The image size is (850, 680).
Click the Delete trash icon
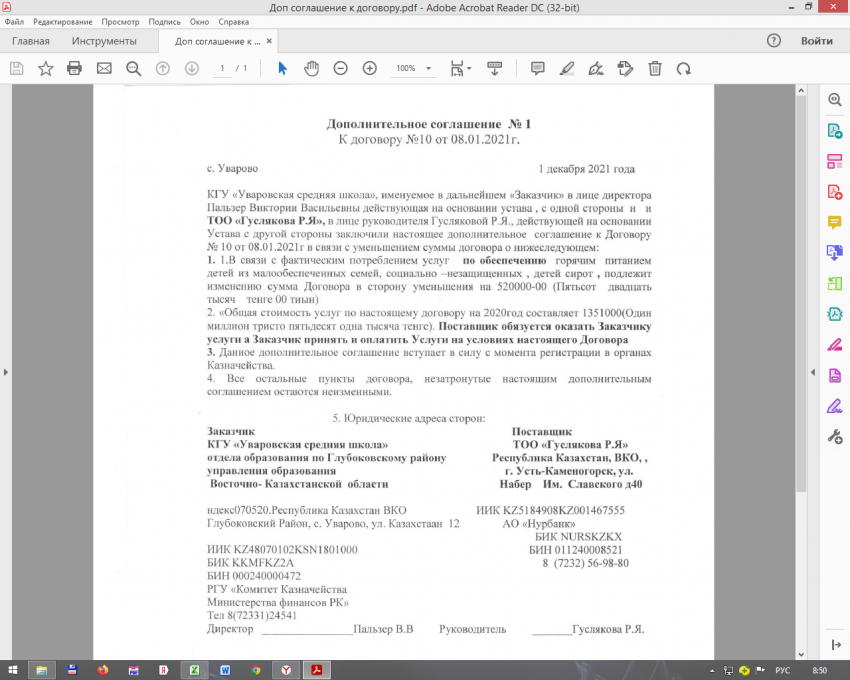point(655,68)
